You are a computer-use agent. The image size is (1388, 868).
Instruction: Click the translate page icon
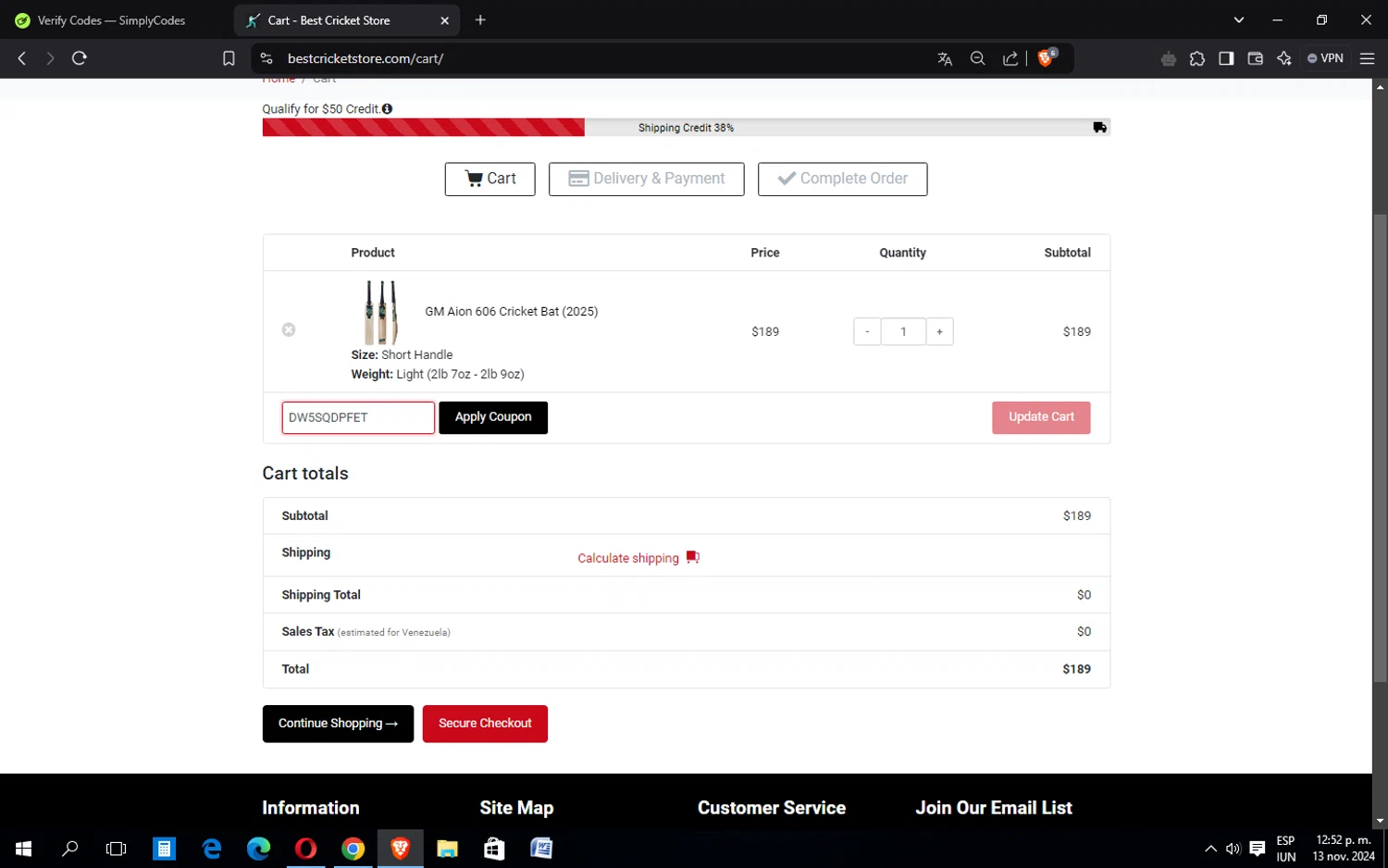pyautogui.click(x=945, y=58)
